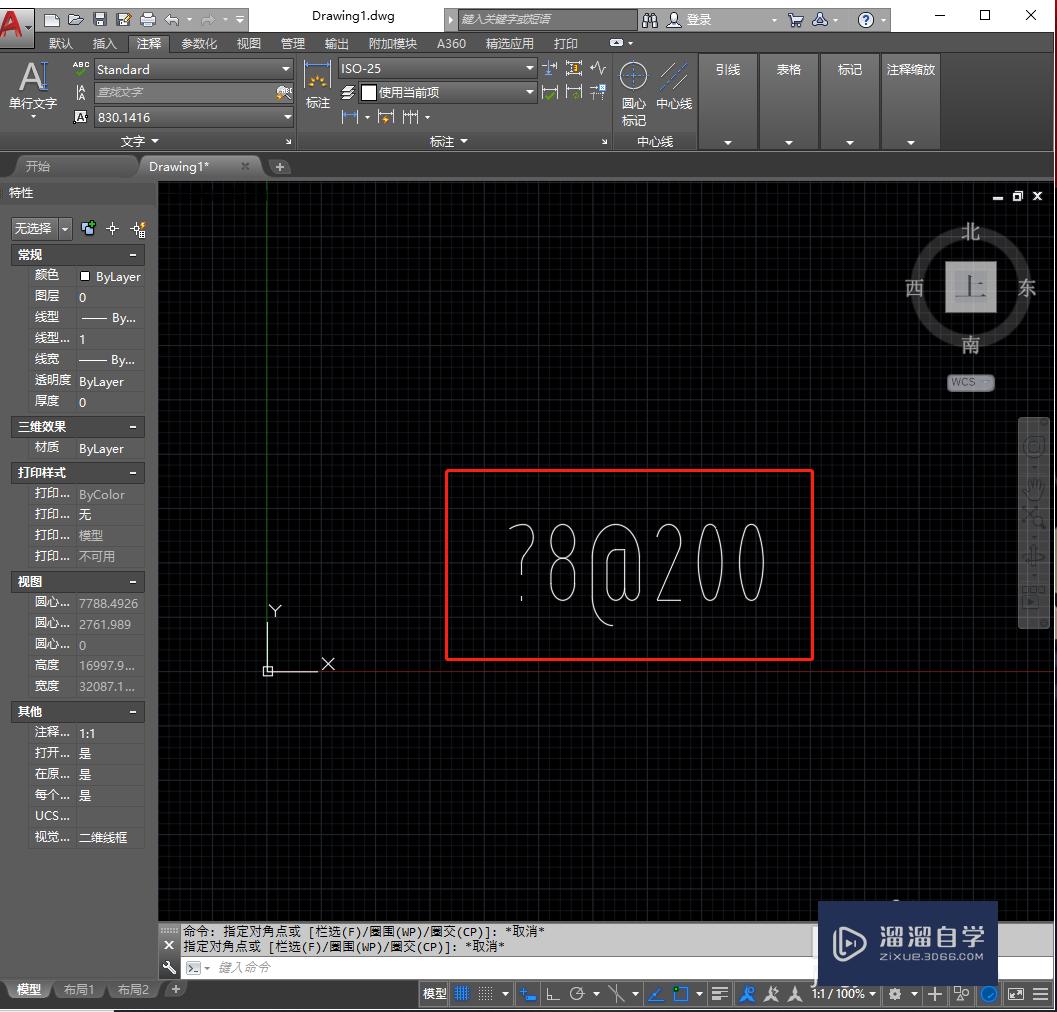Screen dimensions: 1057x1012
Task: Switch to the 布局1 layout tab
Action: pyautogui.click(x=79, y=990)
